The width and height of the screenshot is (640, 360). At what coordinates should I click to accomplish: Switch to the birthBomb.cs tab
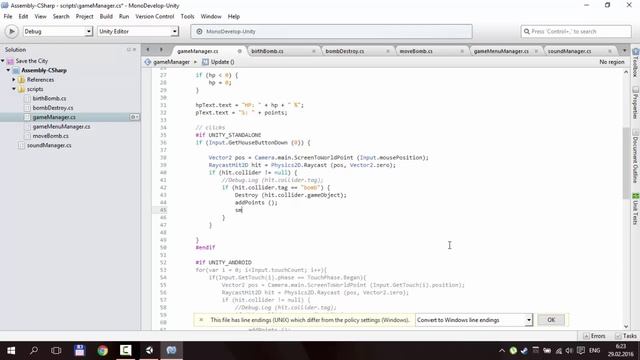267,51
